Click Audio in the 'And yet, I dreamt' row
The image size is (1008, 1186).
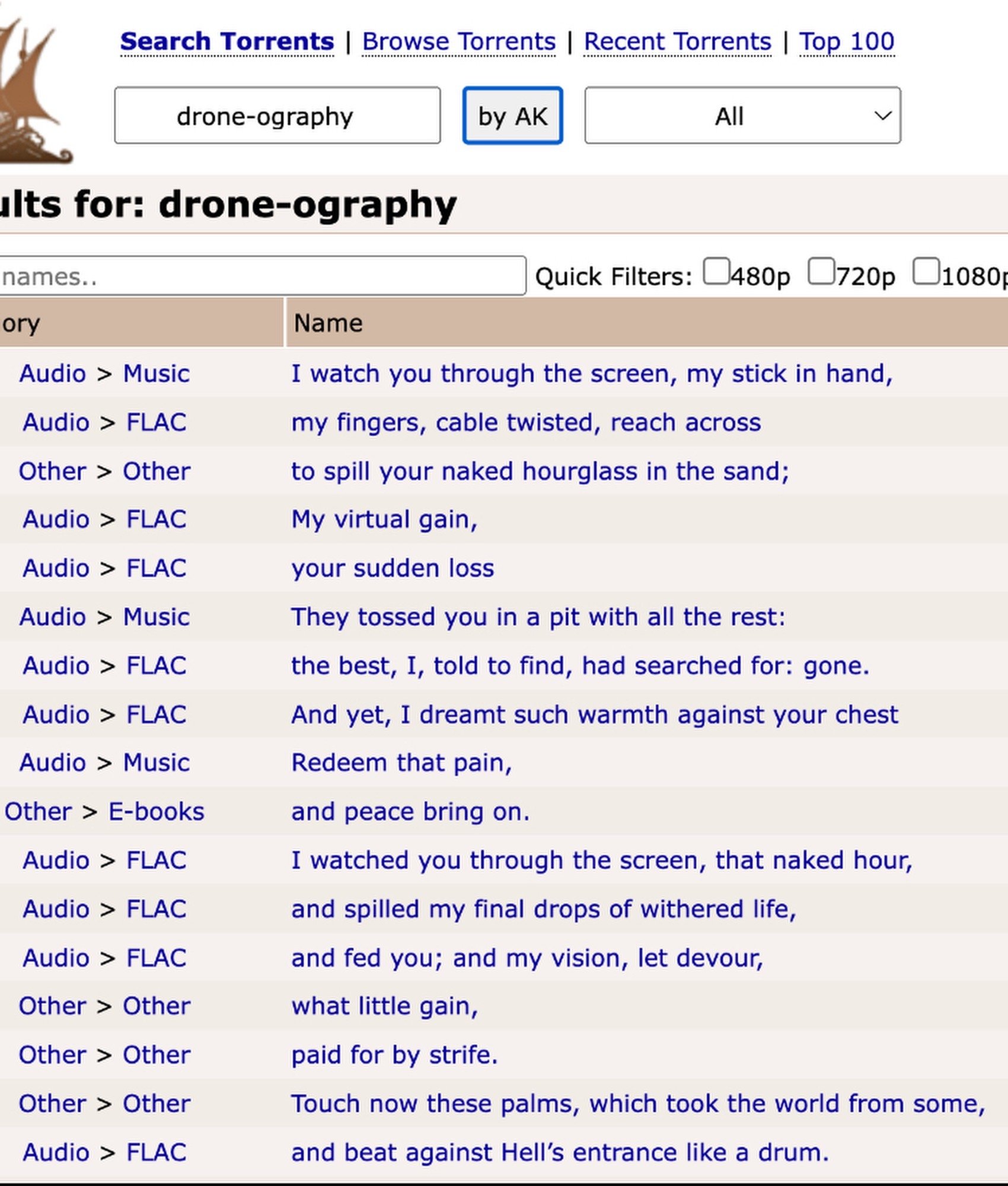coord(56,715)
